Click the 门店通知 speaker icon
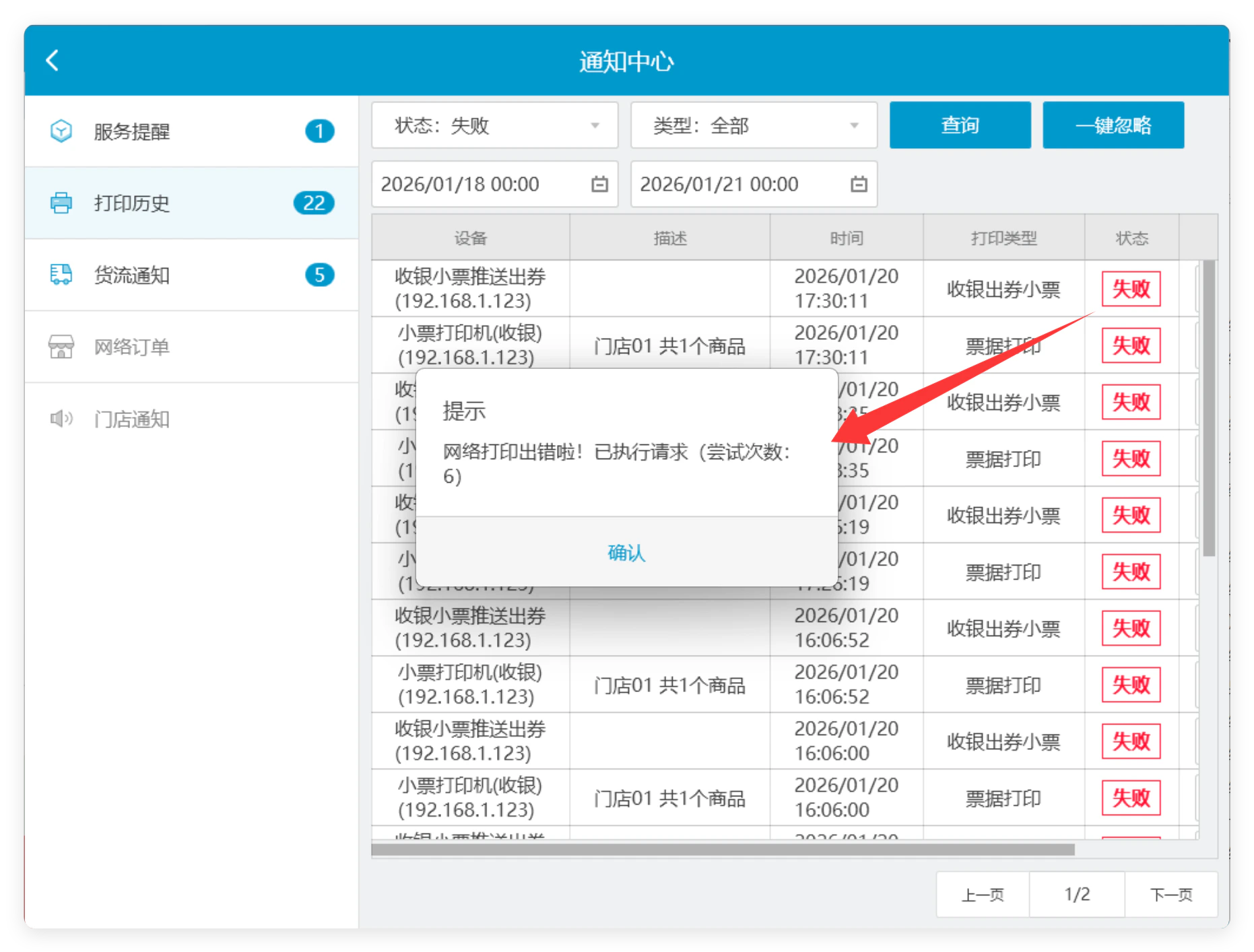Screen dimensions: 1254x952 tap(61, 419)
